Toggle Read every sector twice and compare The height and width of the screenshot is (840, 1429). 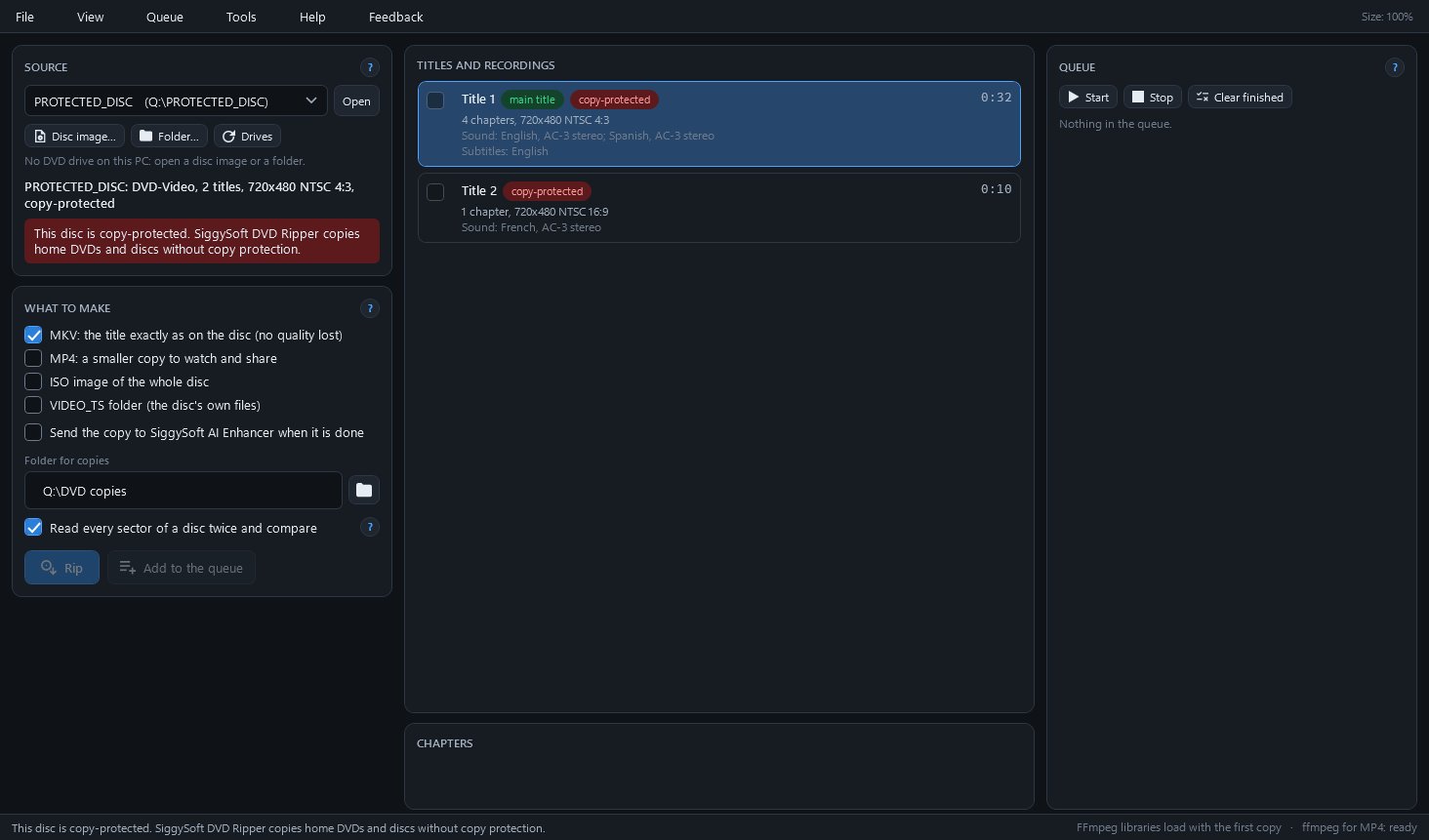pyautogui.click(x=33, y=528)
